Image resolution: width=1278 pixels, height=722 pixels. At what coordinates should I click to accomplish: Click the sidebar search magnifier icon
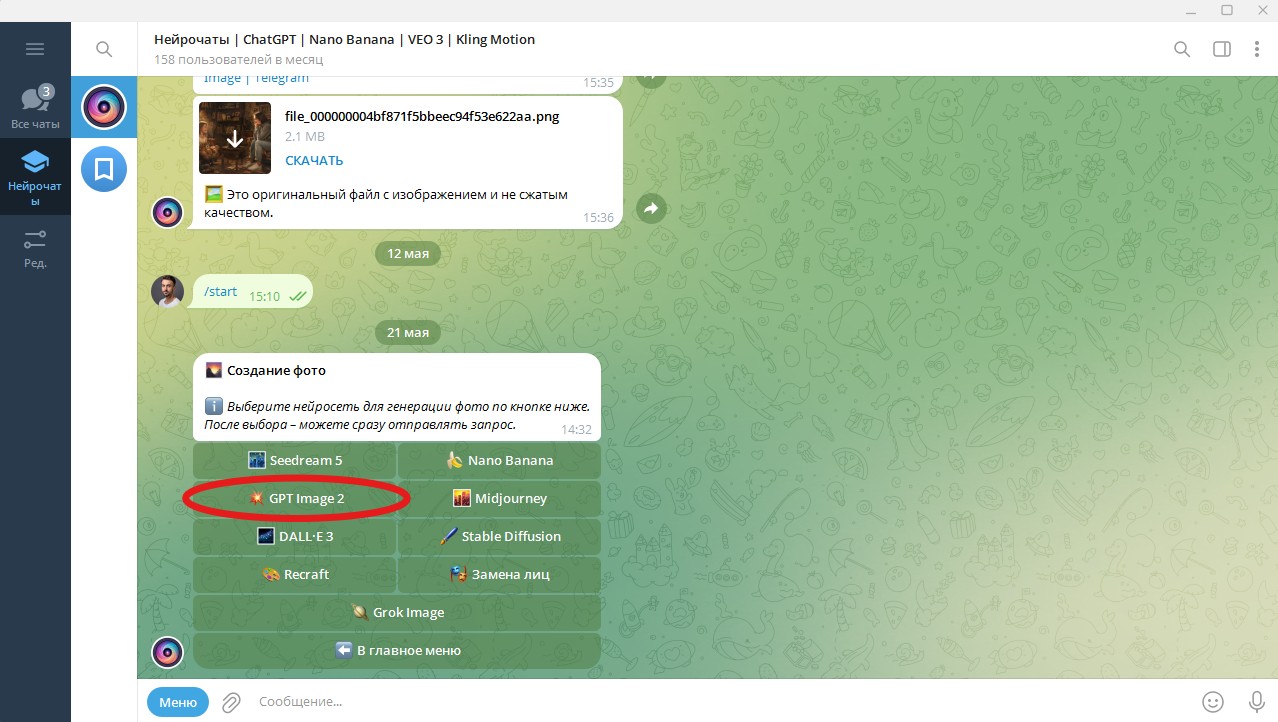(x=104, y=49)
